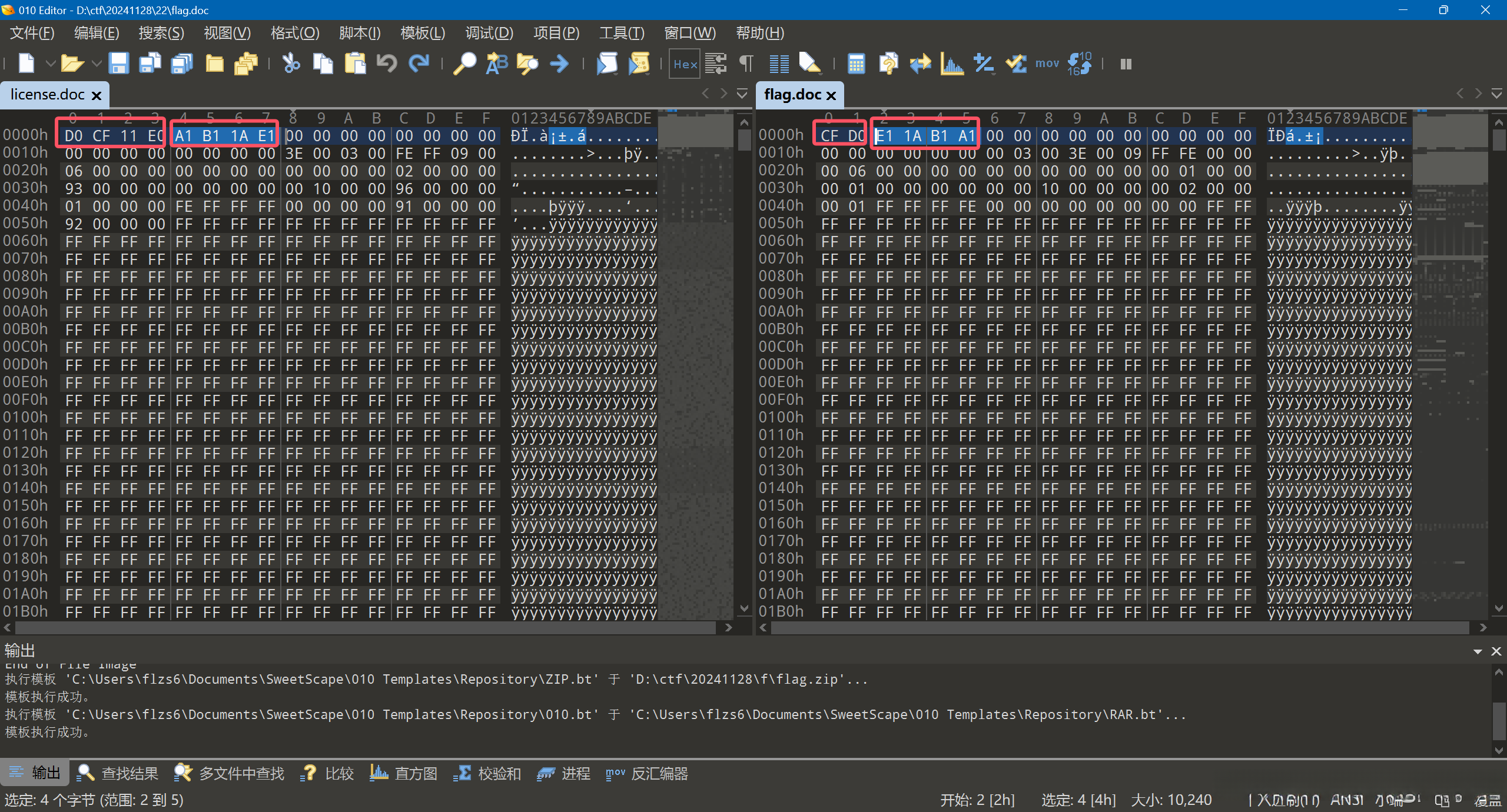Viewport: 1507px width, 812px height.
Task: Click the Find magnifier icon
Action: tap(464, 64)
